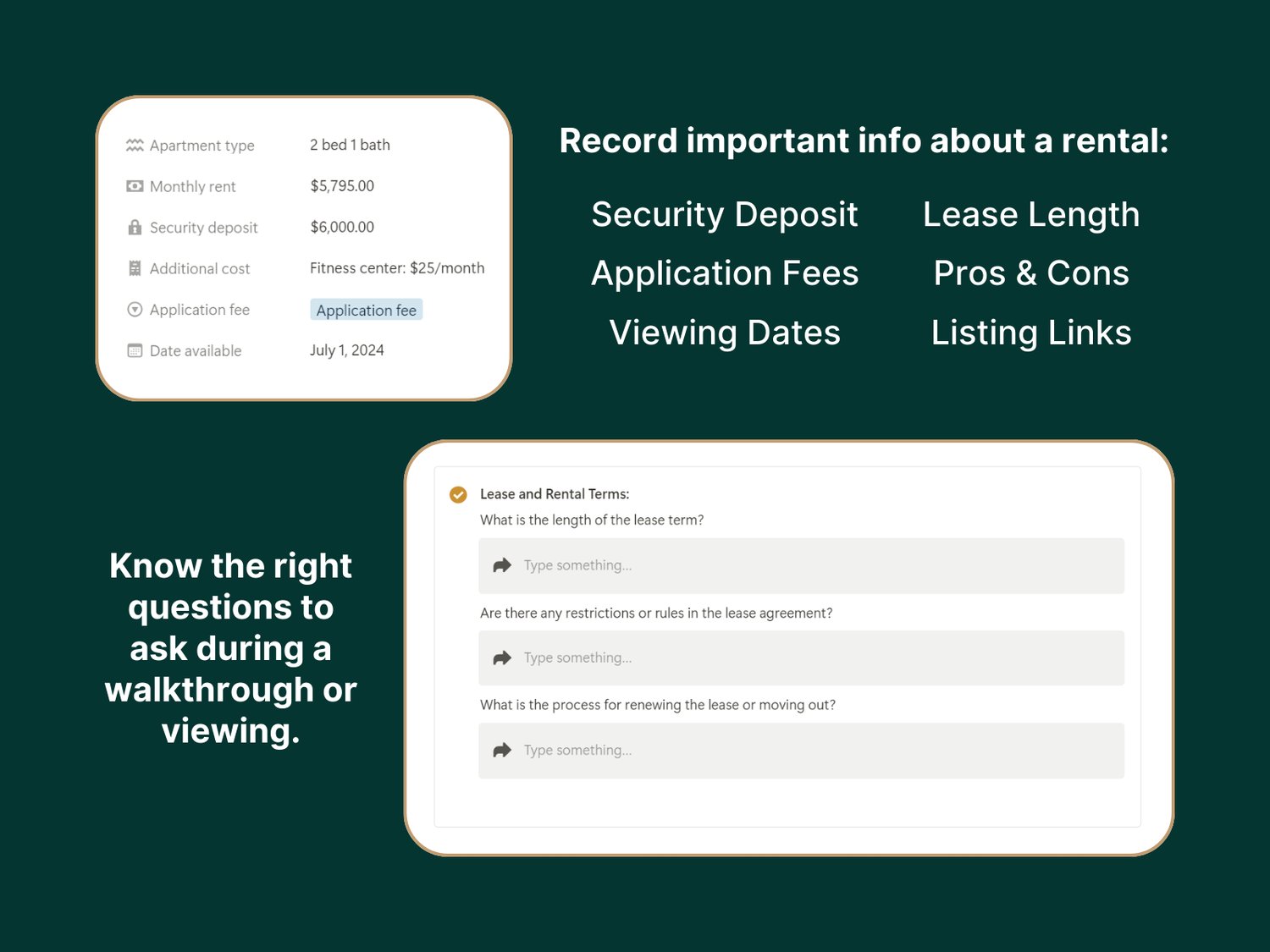Click arrow icon under lease length question
1270x952 pixels.
tap(502, 565)
